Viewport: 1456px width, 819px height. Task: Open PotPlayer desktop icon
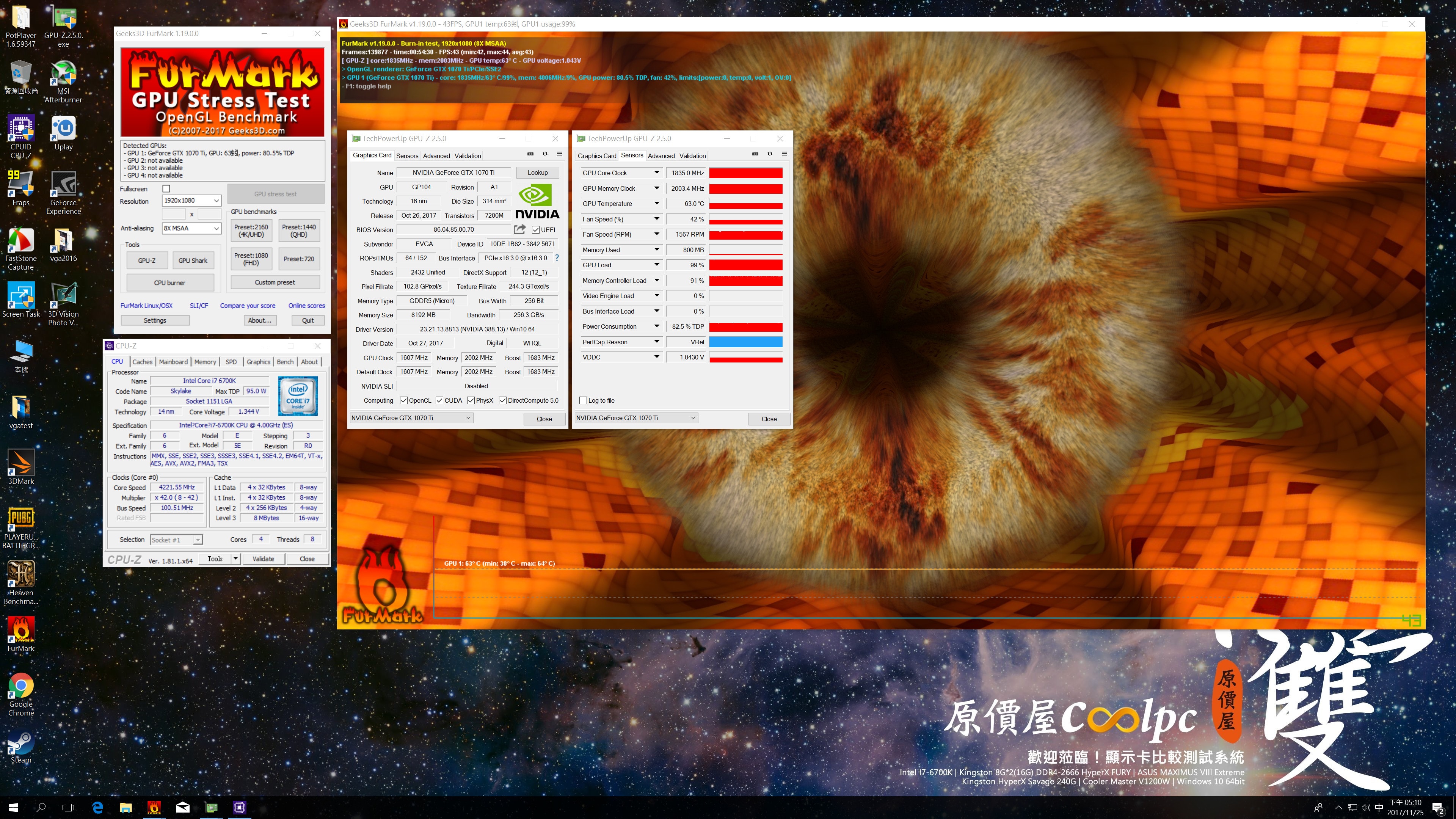point(21,26)
